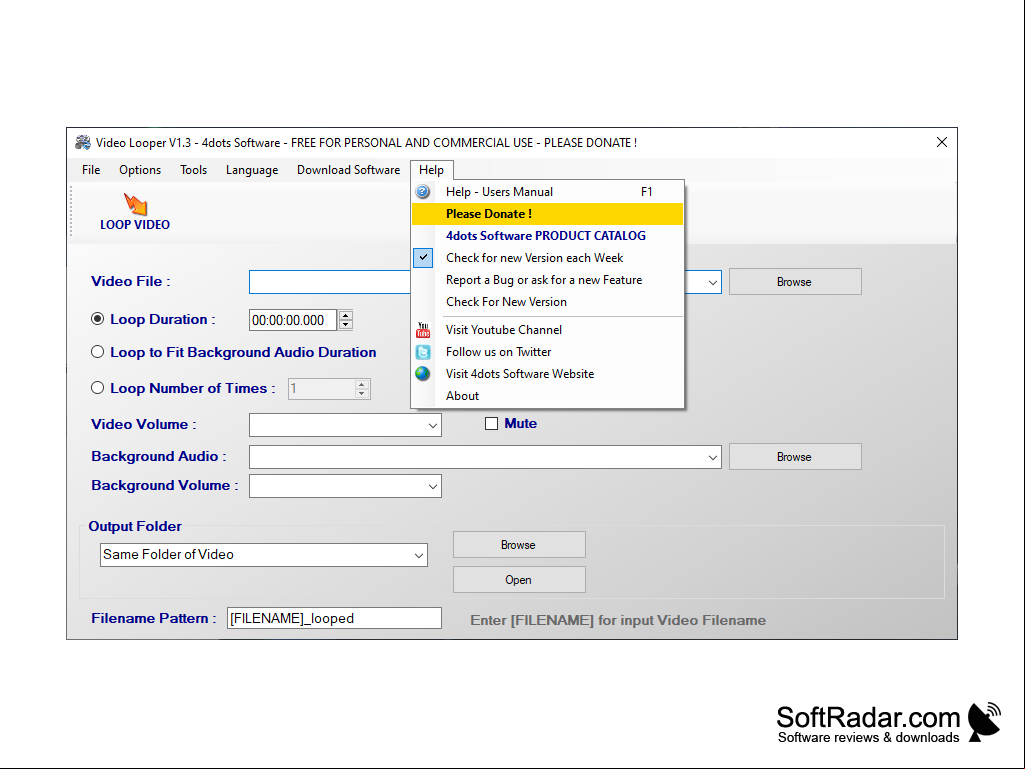Close the Video Looper window
Viewport: 1025px width, 769px height.
coord(942,143)
